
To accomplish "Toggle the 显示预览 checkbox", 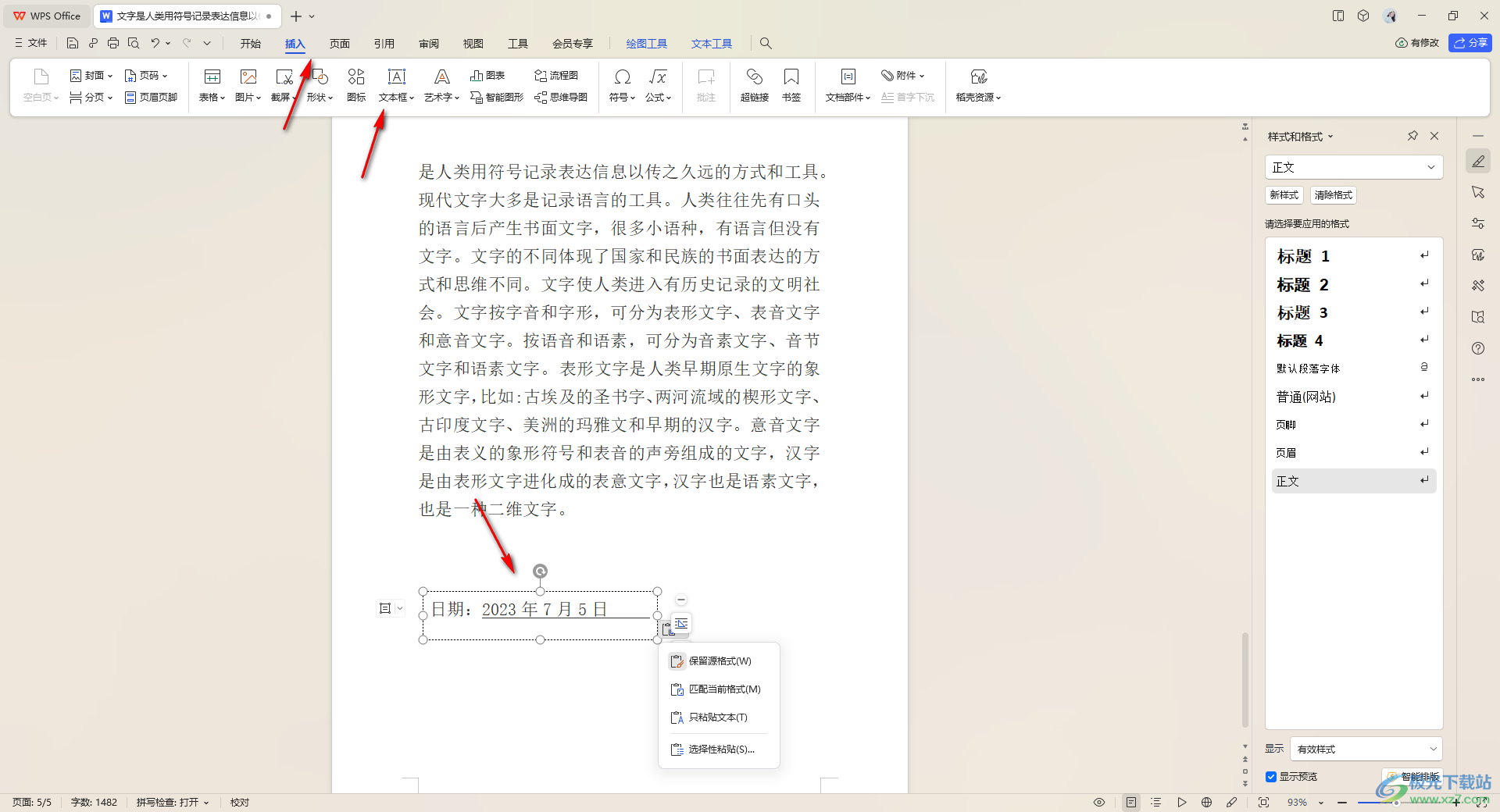I will (x=1271, y=777).
